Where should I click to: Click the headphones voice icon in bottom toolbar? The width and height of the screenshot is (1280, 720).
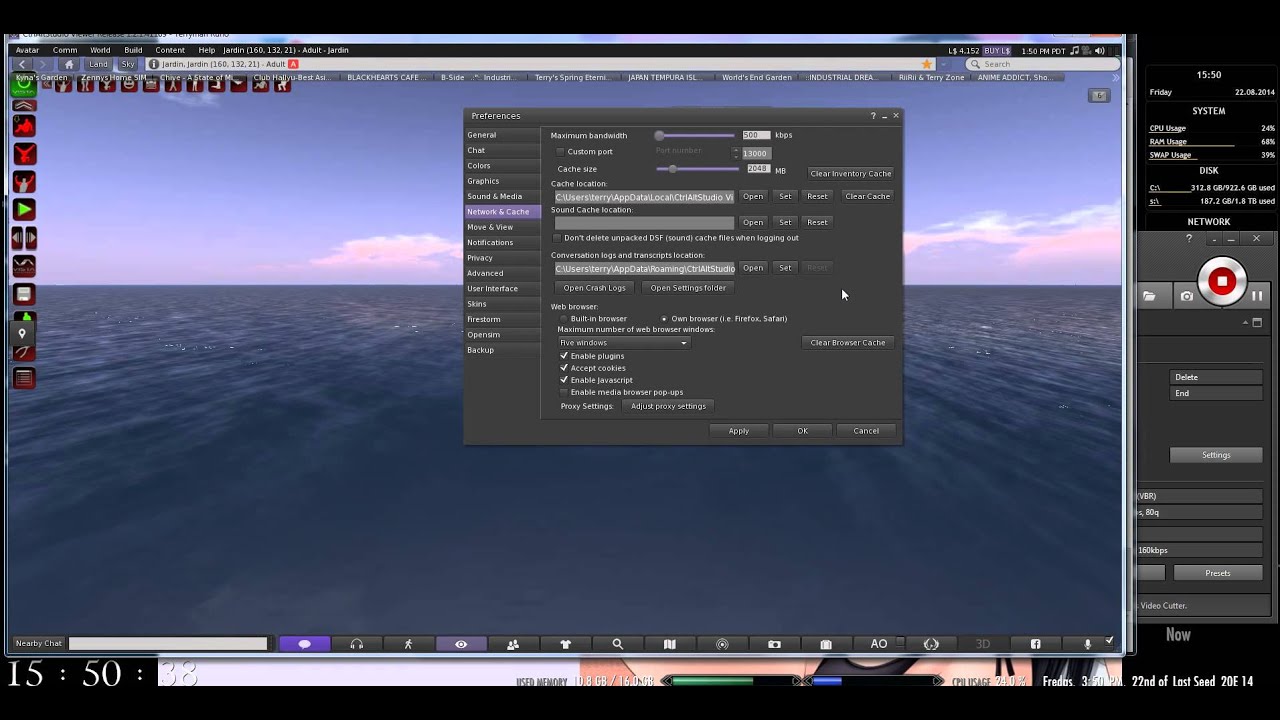tap(357, 644)
